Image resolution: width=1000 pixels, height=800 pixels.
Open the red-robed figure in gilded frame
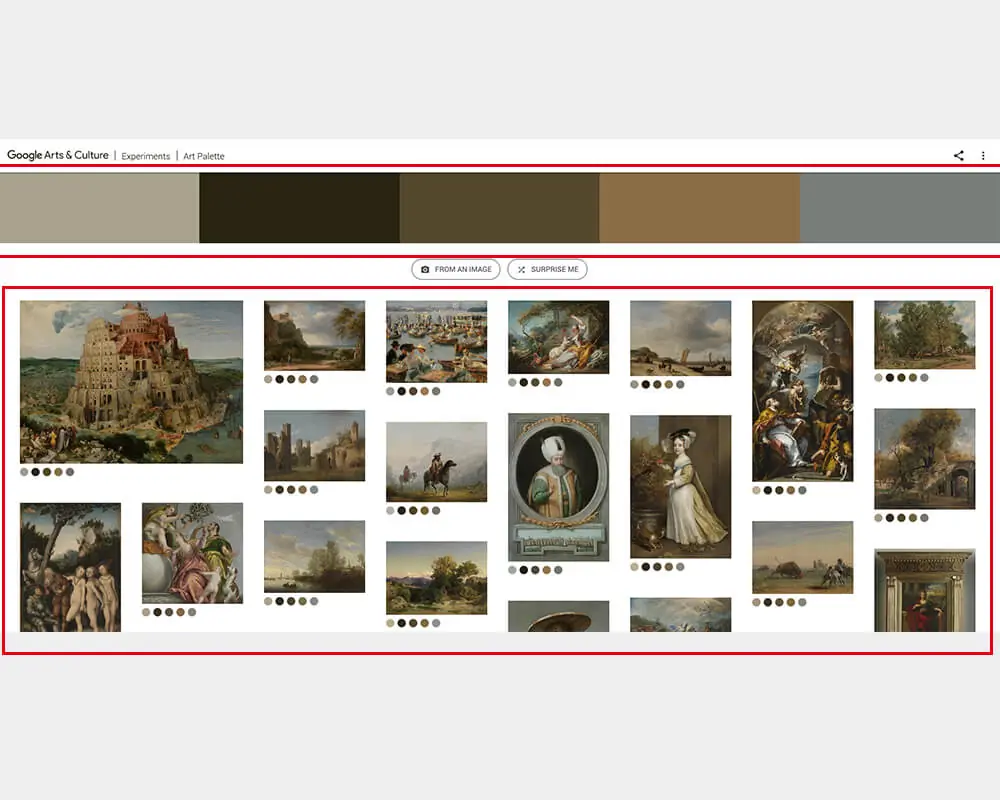click(925, 591)
